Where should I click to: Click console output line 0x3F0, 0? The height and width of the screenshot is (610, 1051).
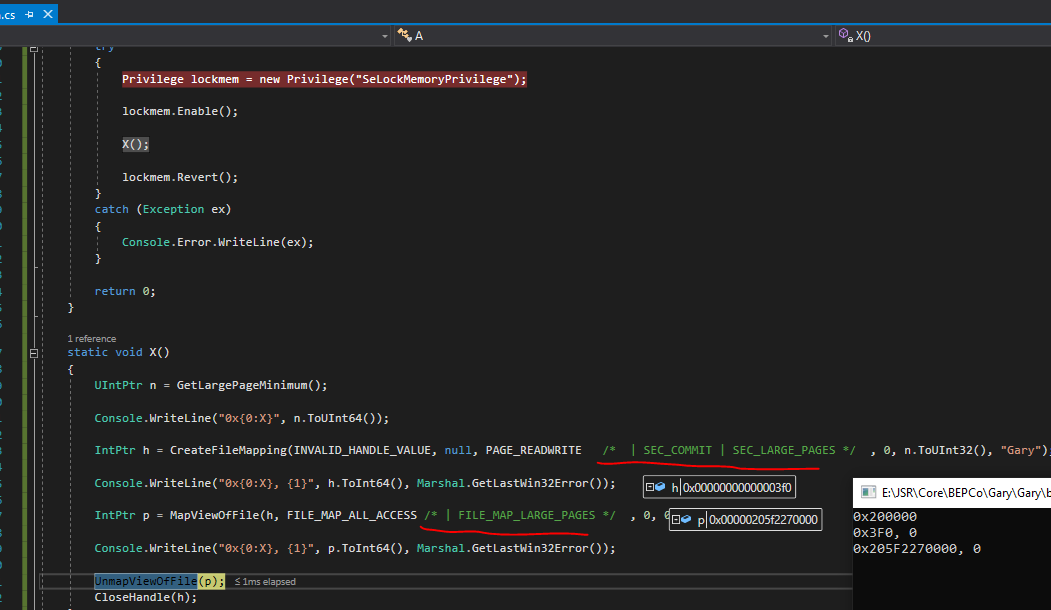point(885,533)
